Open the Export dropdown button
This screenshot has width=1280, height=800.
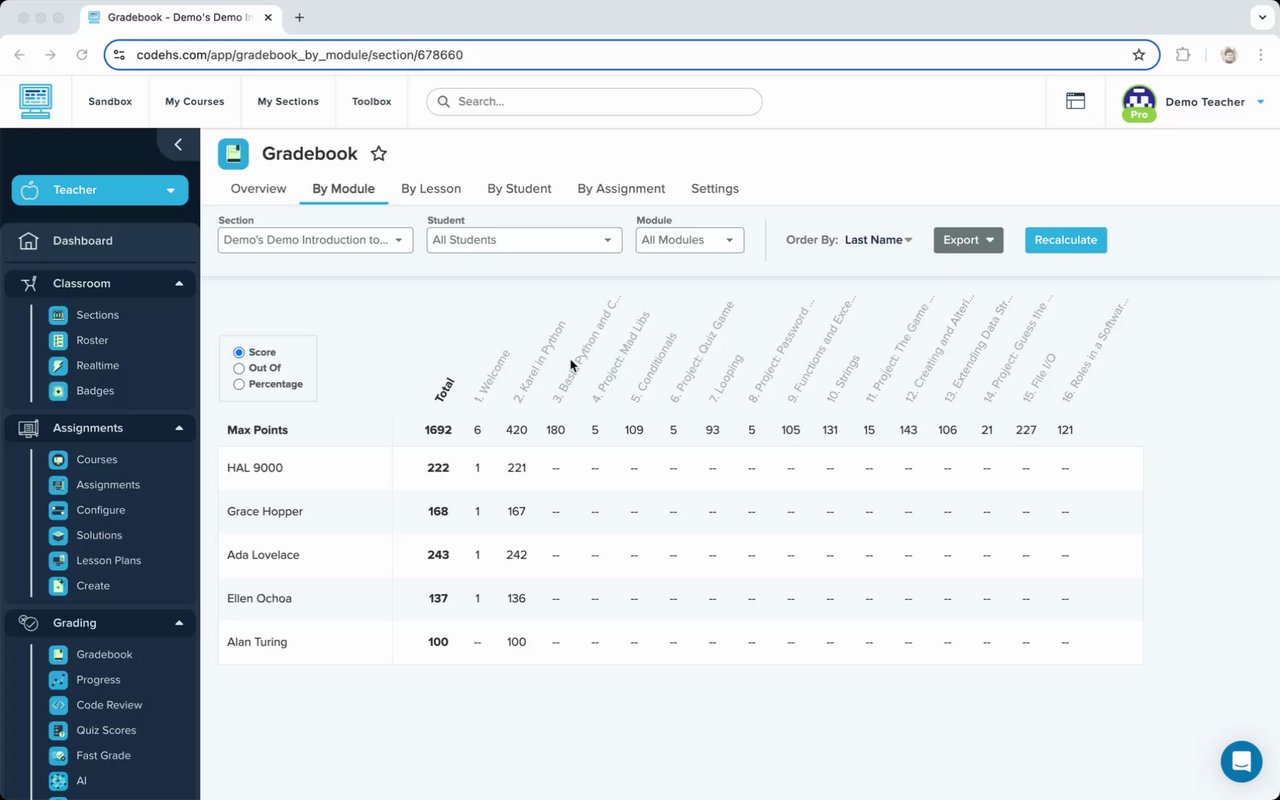point(968,240)
